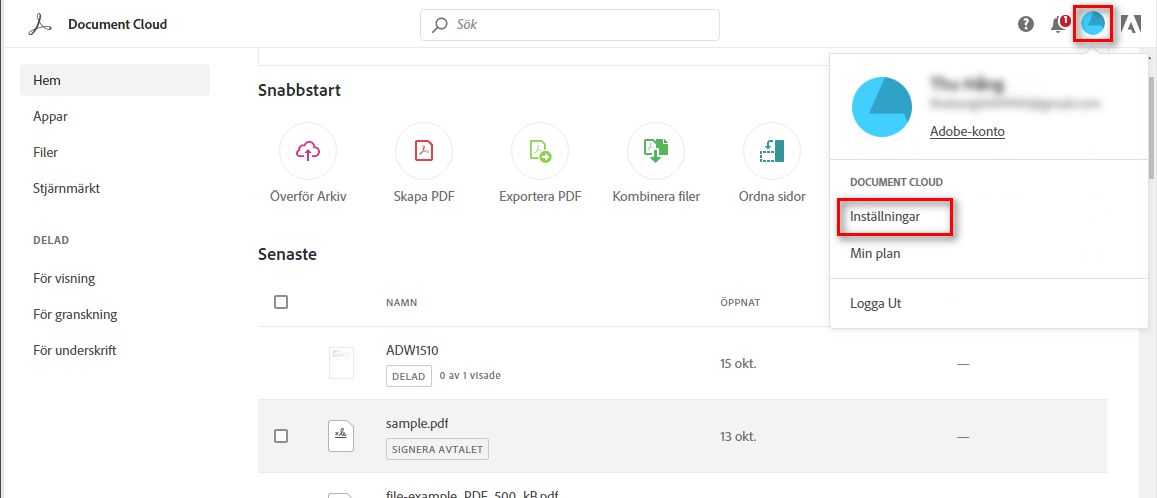Click the profile avatar in top bar
The image size is (1157, 498).
pos(1093,24)
